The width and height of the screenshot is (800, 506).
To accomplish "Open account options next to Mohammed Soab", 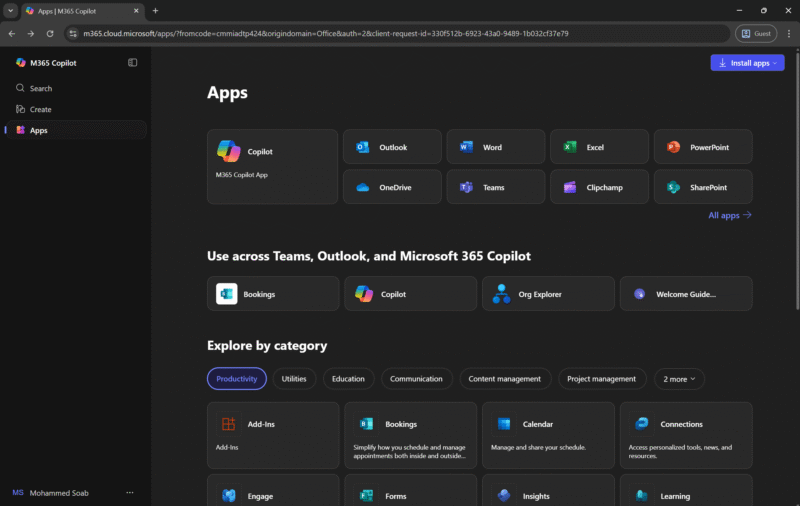I will pos(130,493).
